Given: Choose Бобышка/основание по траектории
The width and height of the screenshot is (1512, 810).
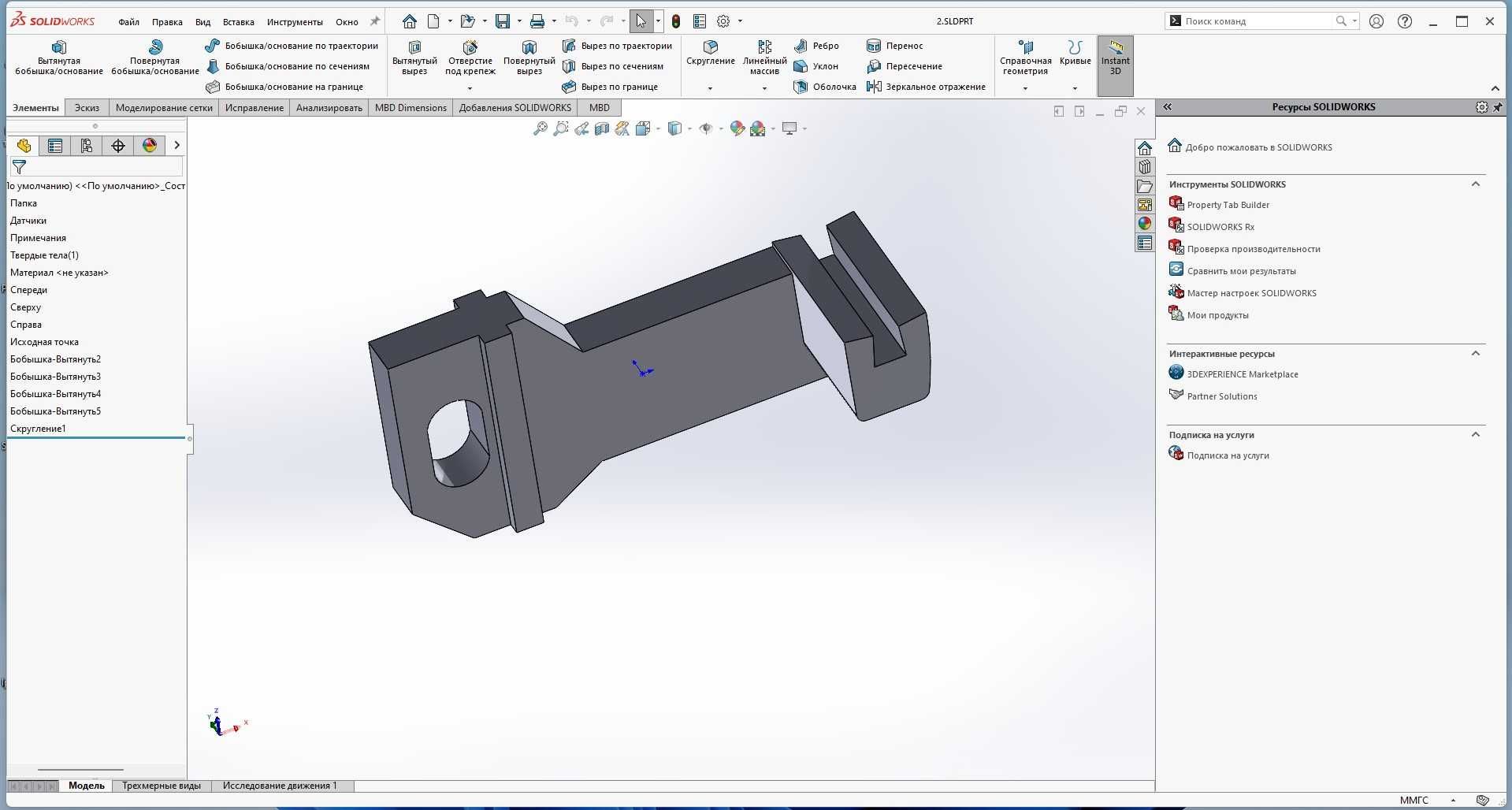Looking at the screenshot, I should (x=292, y=46).
